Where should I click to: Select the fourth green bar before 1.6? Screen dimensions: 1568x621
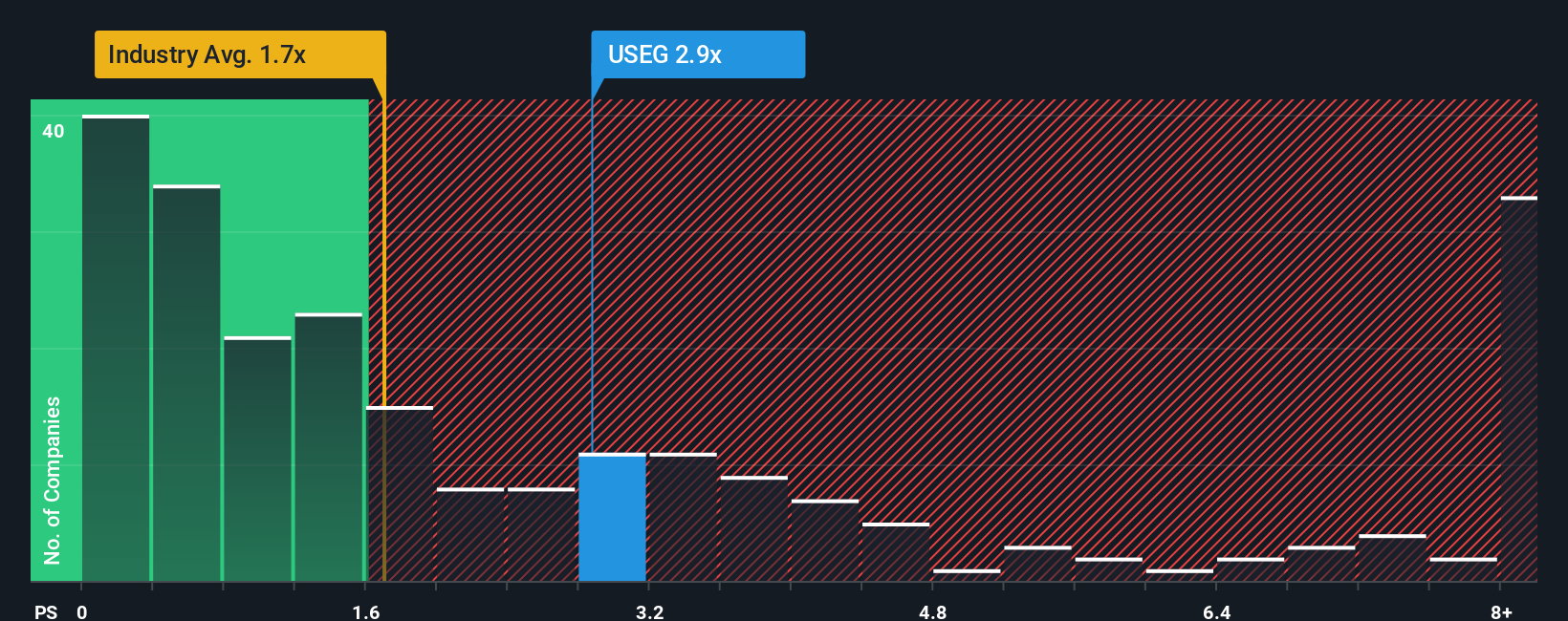(329, 447)
